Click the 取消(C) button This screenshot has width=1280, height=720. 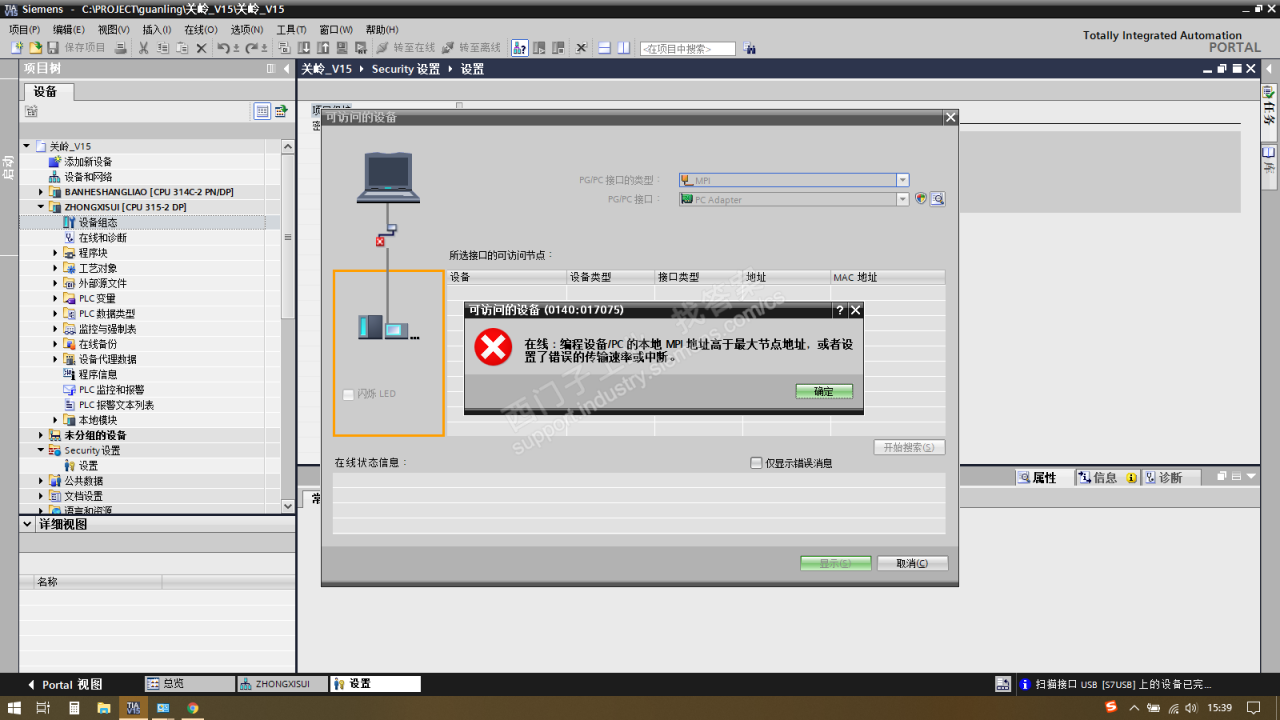point(912,563)
